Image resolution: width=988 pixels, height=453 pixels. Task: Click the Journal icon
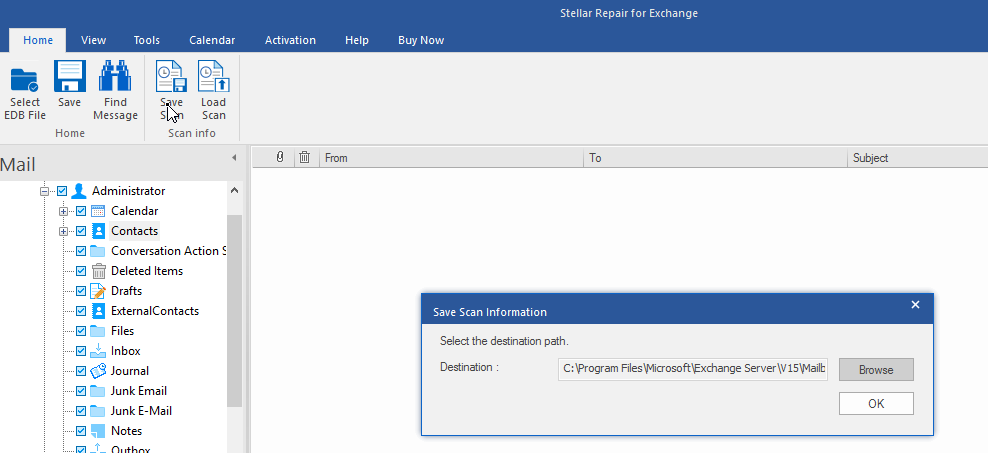tap(98, 370)
